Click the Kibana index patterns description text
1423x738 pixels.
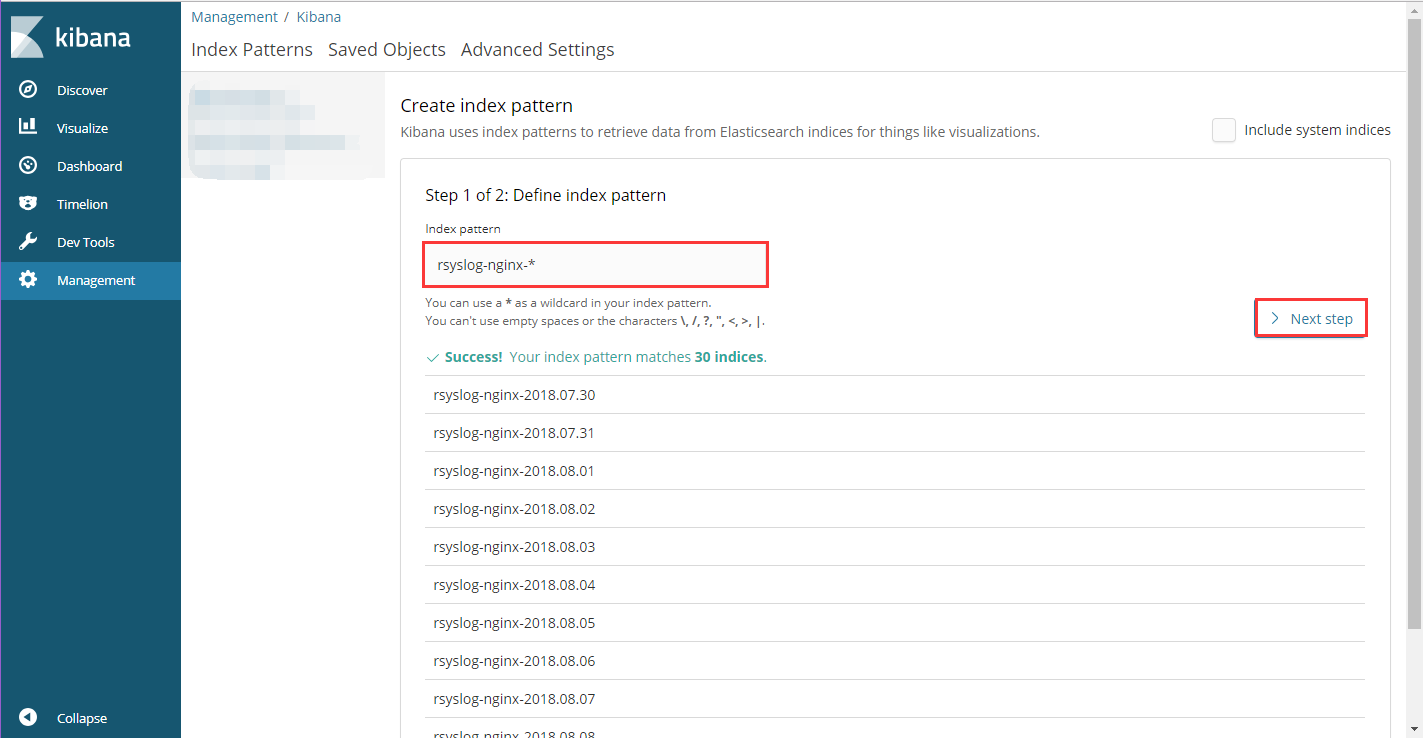pyautogui.click(x=720, y=132)
